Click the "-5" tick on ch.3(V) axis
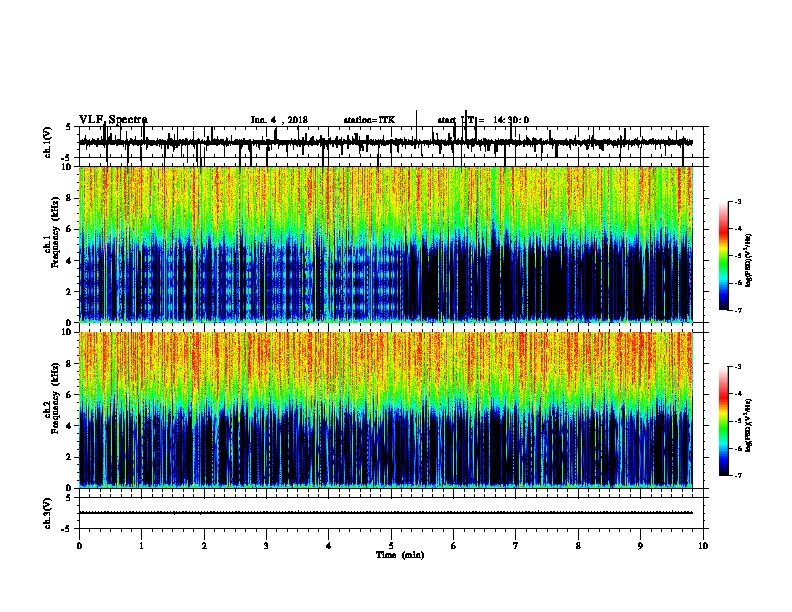The image size is (792, 612). tap(68, 529)
